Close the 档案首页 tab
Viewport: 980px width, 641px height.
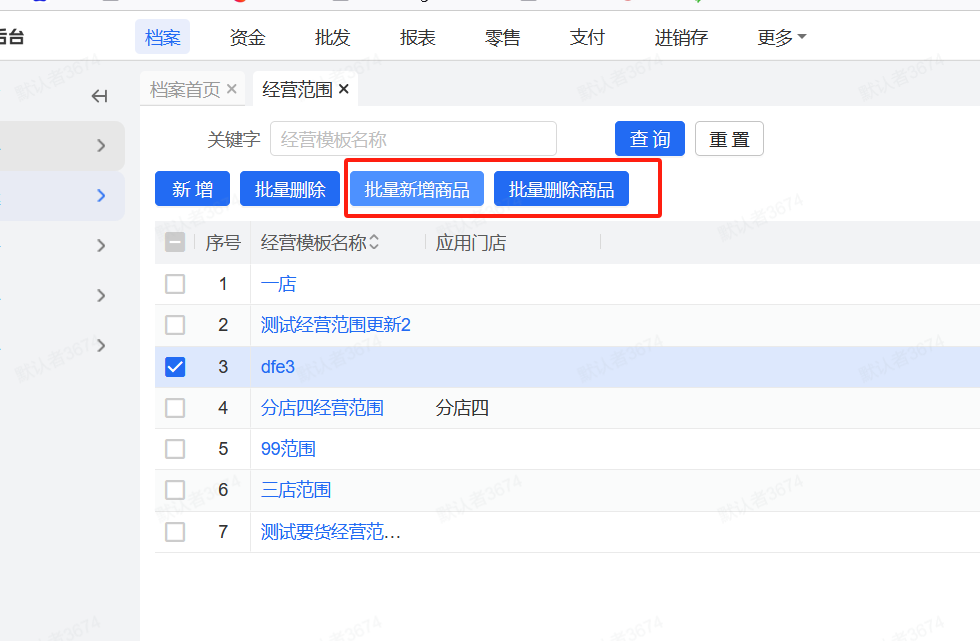[x=231, y=89]
